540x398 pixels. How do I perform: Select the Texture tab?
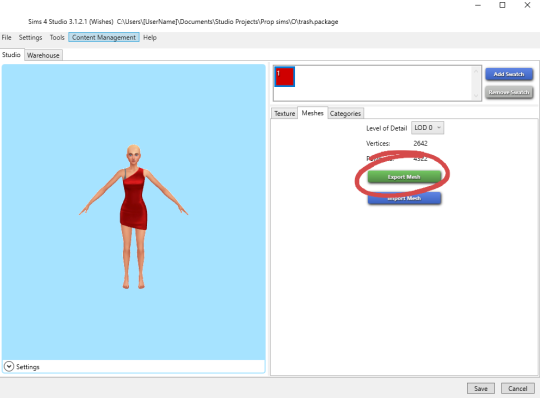(x=284, y=113)
